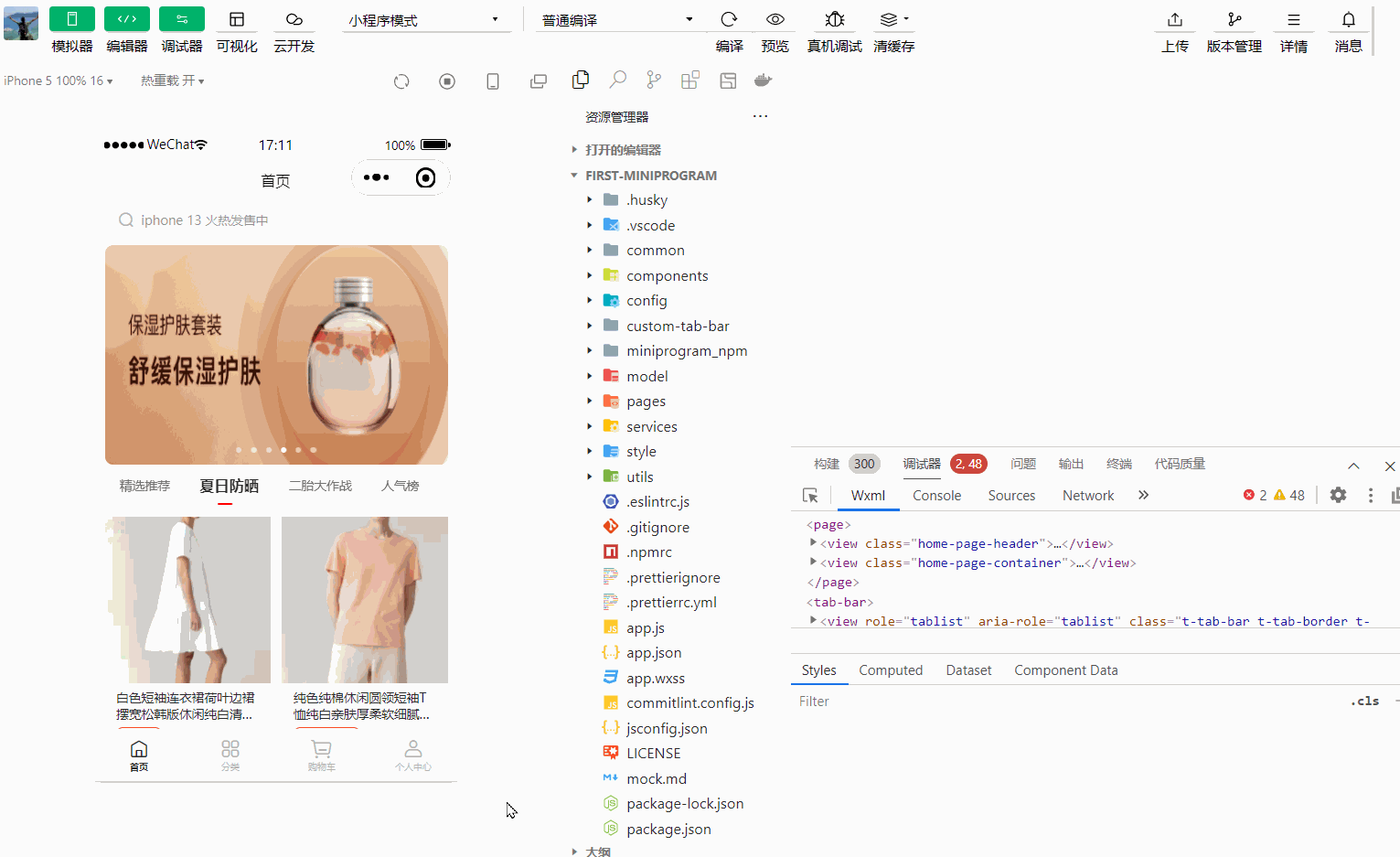Viewport: 1400px width, 857px height.
Task: Select the 人气榜 tab in the simulator
Action: 401,487
